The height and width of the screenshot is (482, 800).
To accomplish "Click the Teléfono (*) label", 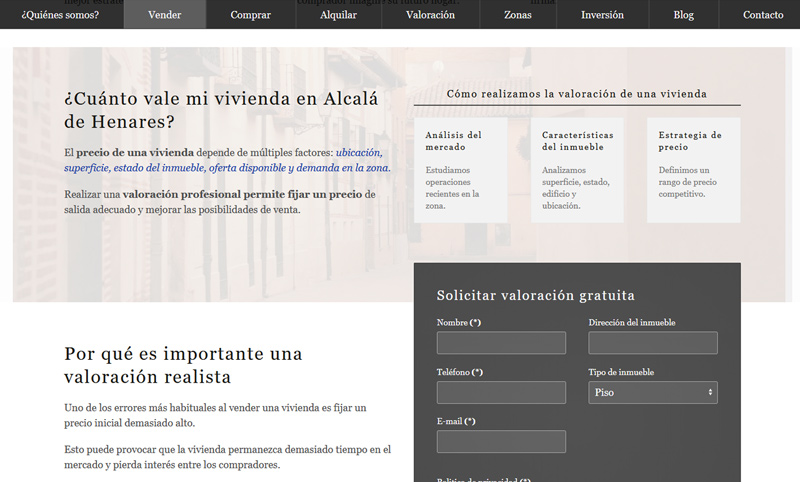I will click(460, 372).
